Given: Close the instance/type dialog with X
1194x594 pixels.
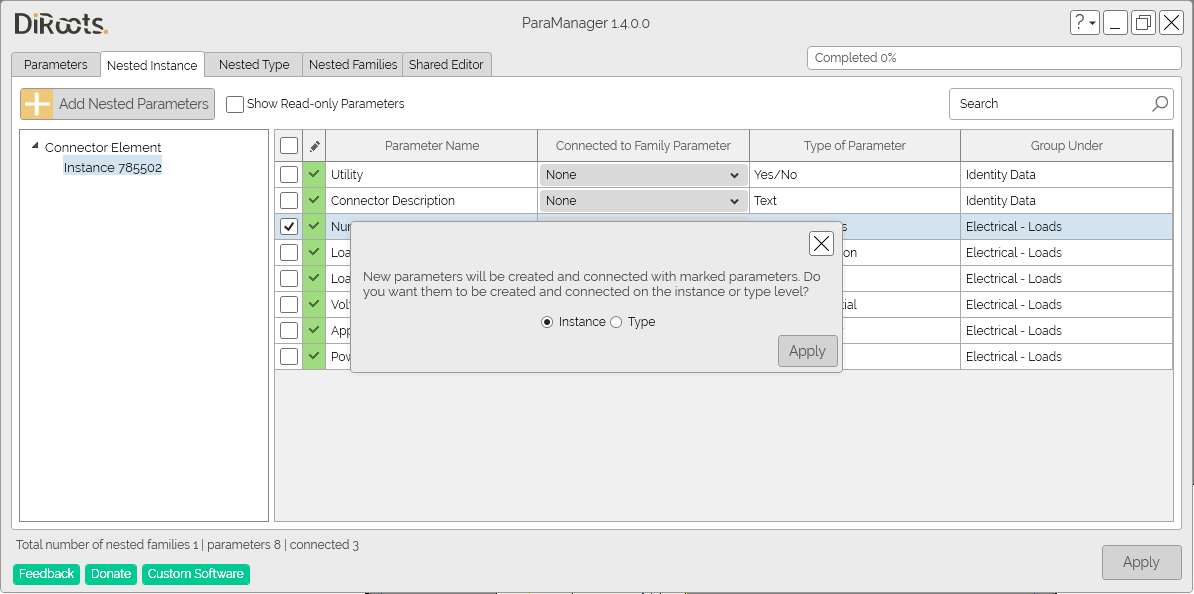Looking at the screenshot, I should (821, 243).
